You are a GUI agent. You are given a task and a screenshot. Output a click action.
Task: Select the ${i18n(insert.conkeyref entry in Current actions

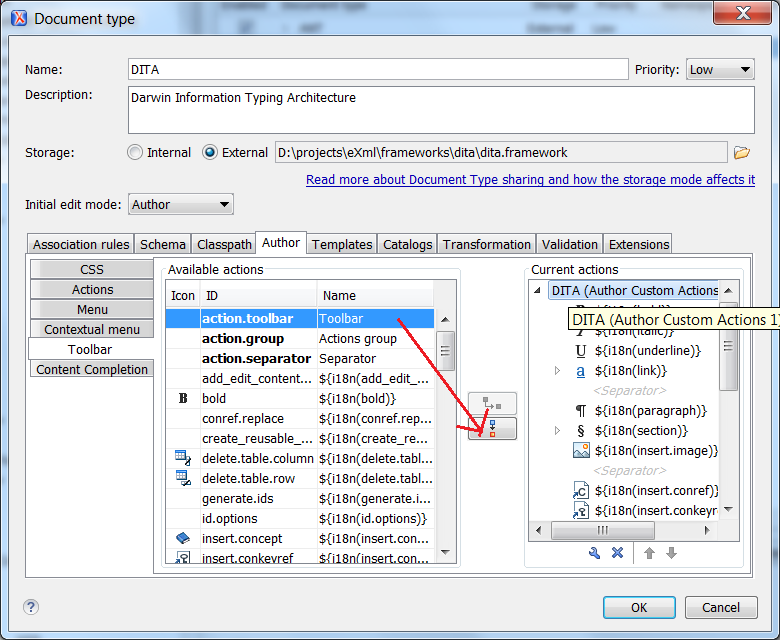coord(656,510)
